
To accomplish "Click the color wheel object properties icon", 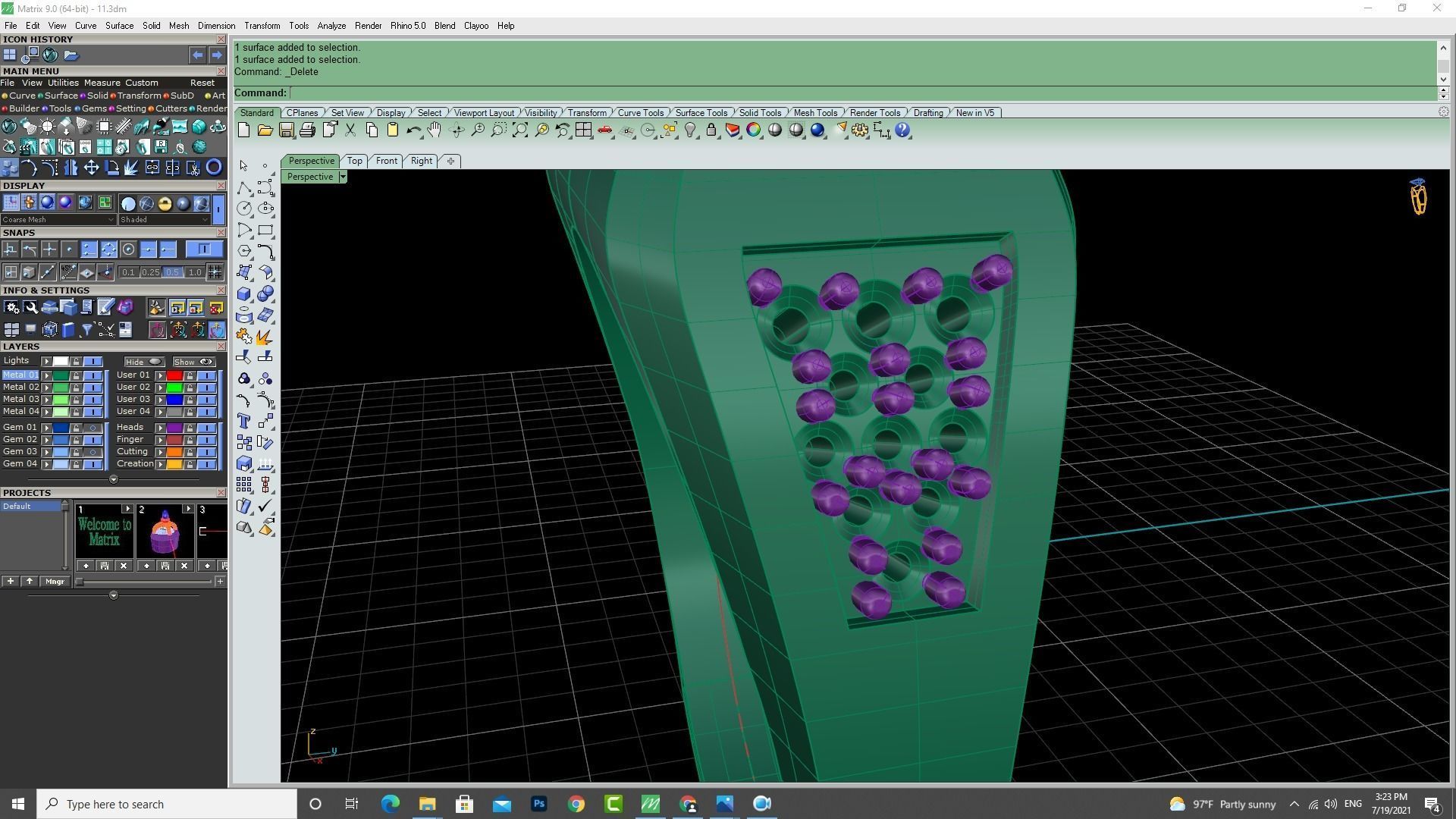I will click(753, 130).
